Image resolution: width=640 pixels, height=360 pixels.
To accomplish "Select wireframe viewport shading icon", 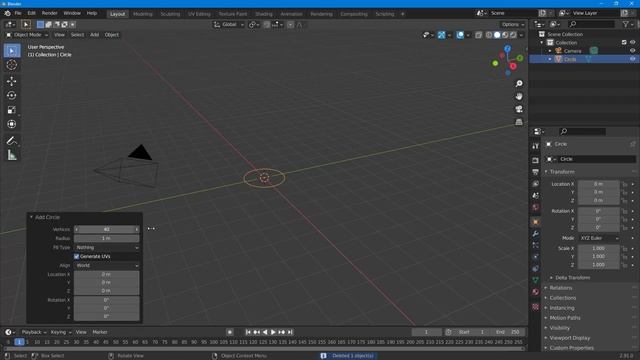I will click(x=489, y=35).
